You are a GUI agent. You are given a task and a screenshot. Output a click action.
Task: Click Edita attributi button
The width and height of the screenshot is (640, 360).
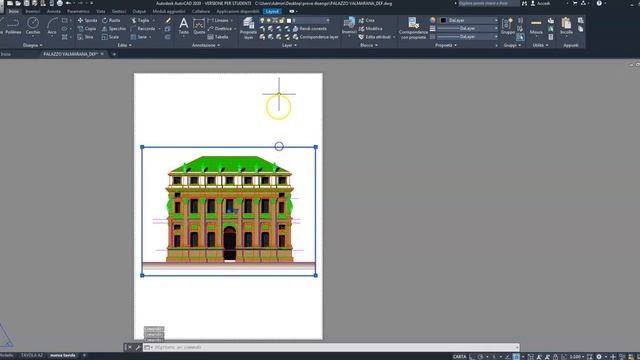coord(375,37)
